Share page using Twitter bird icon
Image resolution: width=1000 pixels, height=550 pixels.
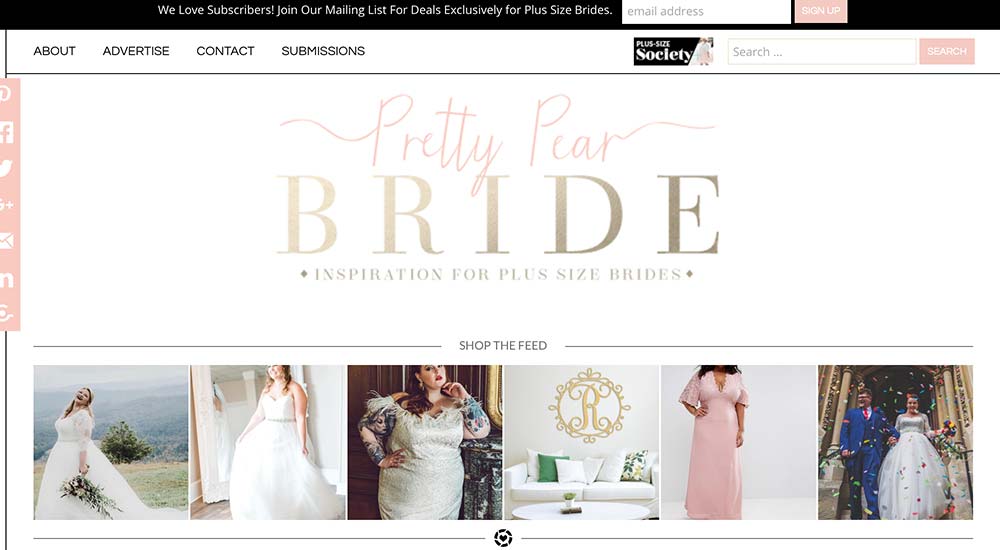coord(6,168)
